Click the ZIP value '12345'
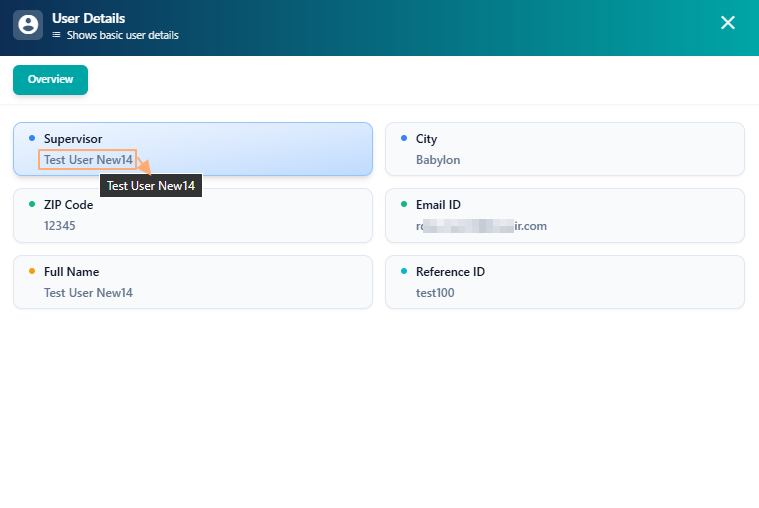The image size is (759, 508). tap(60, 226)
